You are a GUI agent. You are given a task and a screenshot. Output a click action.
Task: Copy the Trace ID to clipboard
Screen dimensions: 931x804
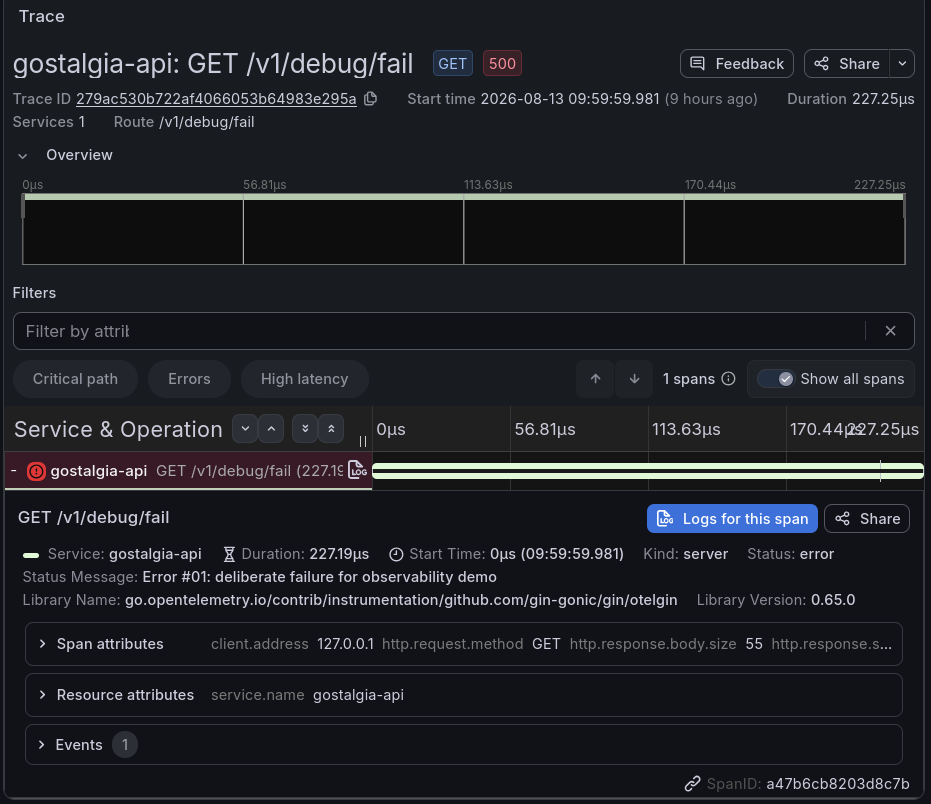tap(370, 99)
